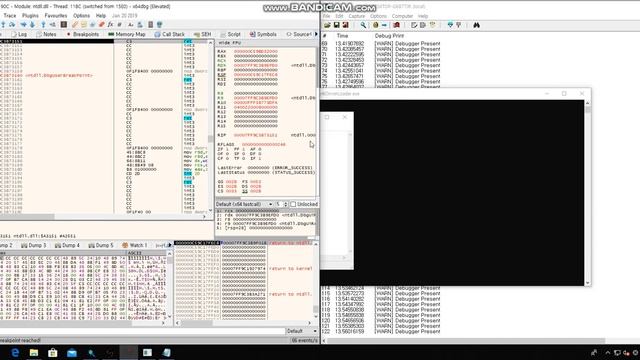
Task: Switch to the Call Stack tab
Action: (170, 34)
